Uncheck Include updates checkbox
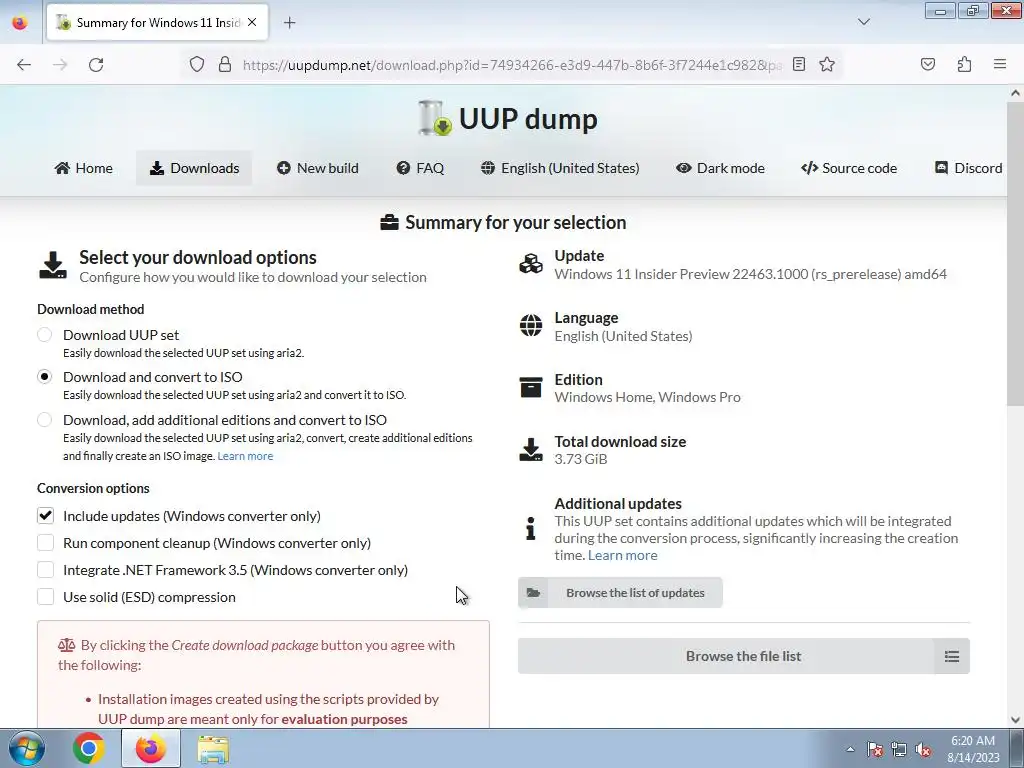This screenshot has height=768, width=1024. pyautogui.click(x=45, y=516)
